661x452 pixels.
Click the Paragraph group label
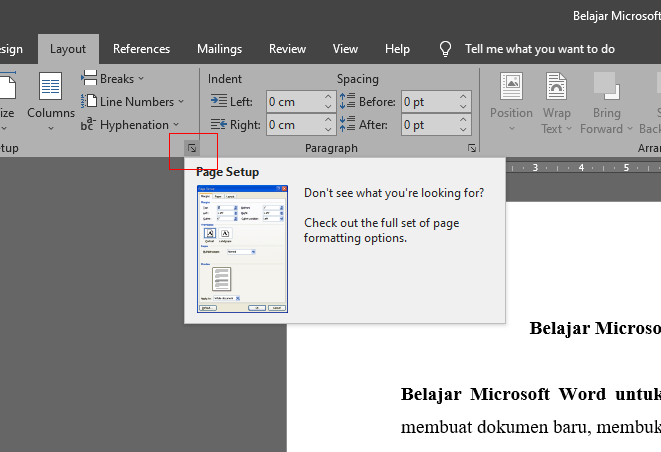click(331, 148)
